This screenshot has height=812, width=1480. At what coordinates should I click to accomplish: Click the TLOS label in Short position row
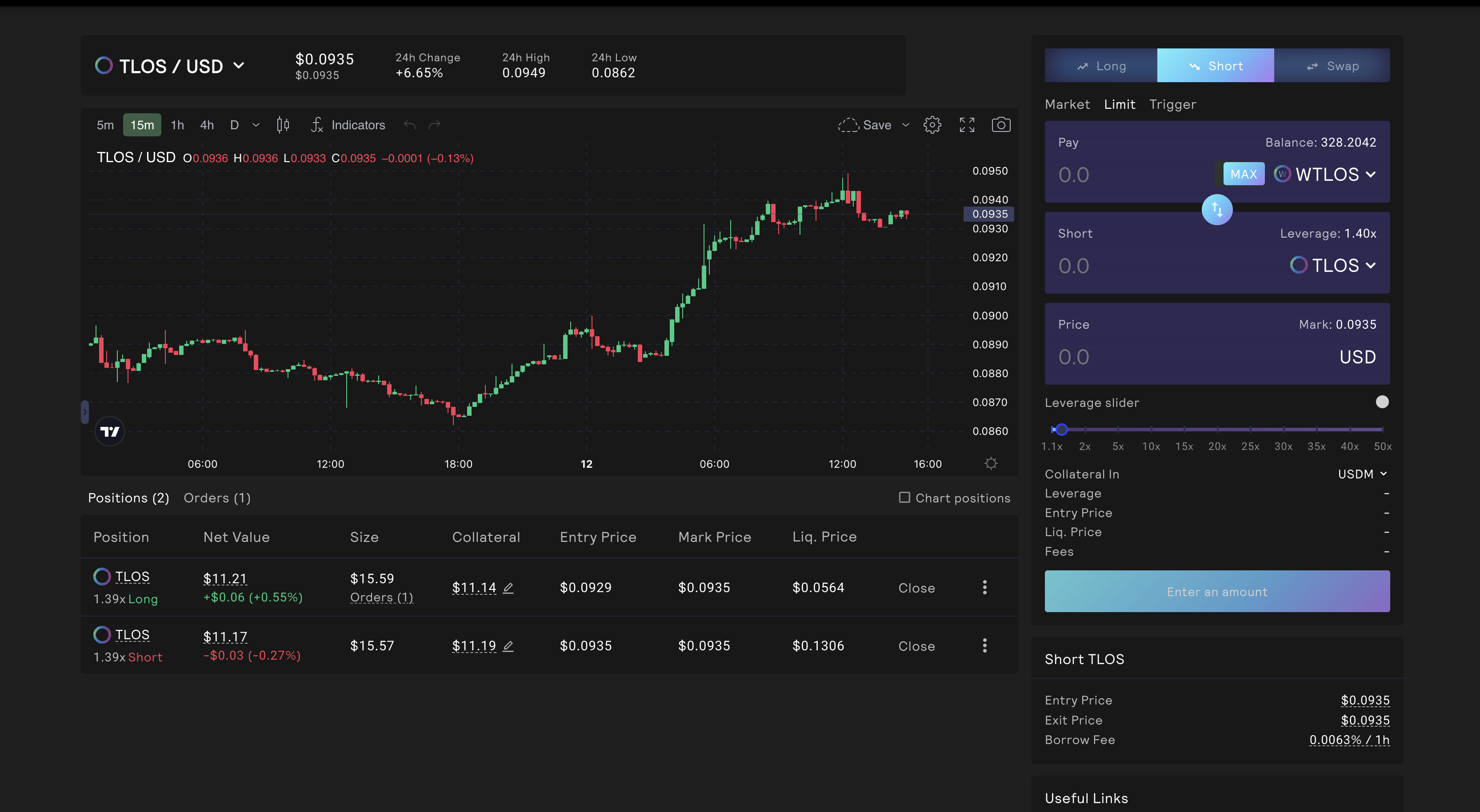click(132, 635)
